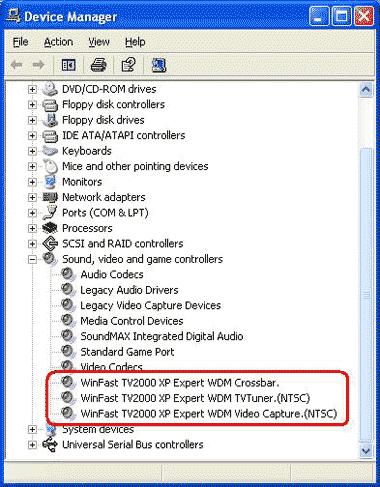Collapse Sound, video and game controllers node
Screen dimensions: 380x487
32,259
